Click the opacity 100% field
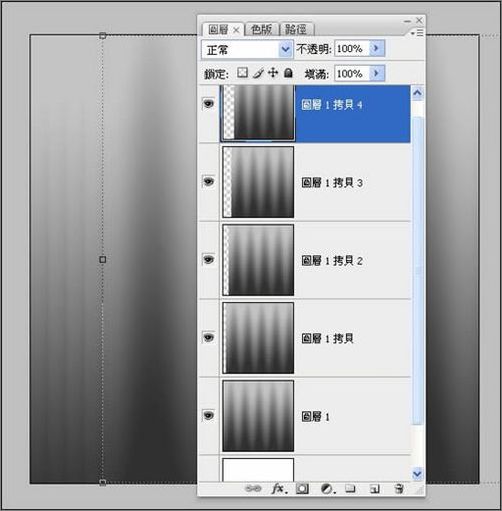502x511 pixels. coord(352,48)
